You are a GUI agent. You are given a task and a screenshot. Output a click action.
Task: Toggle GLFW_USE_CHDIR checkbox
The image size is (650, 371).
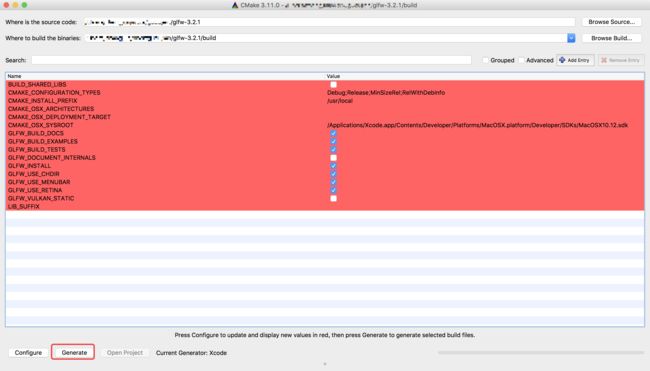[x=333, y=174]
